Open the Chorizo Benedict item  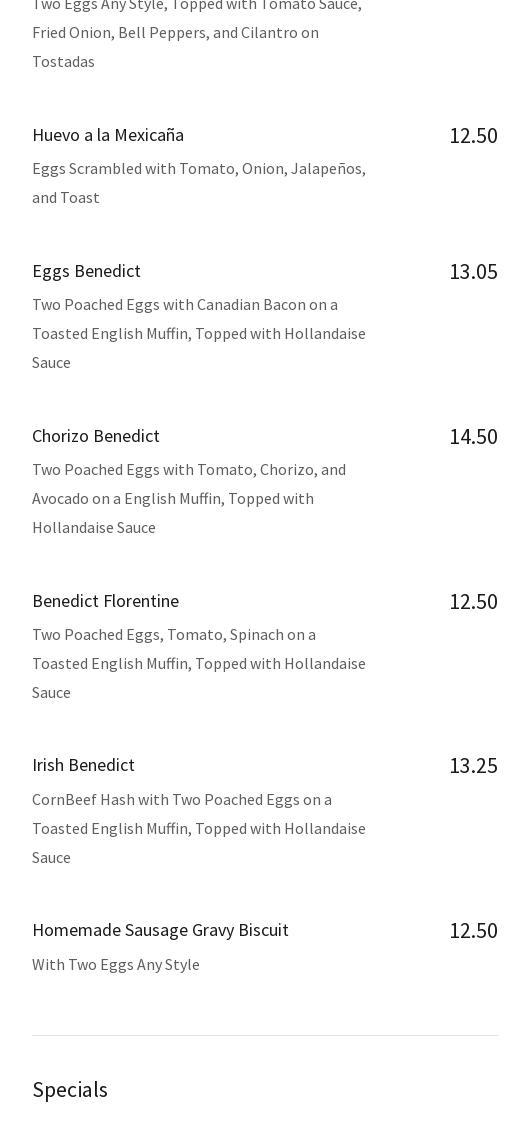pos(96,435)
